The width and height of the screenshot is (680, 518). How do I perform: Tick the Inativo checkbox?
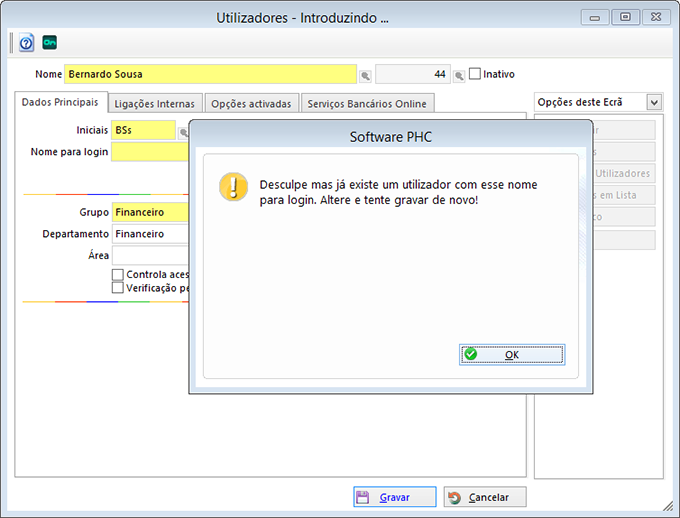[x=475, y=74]
